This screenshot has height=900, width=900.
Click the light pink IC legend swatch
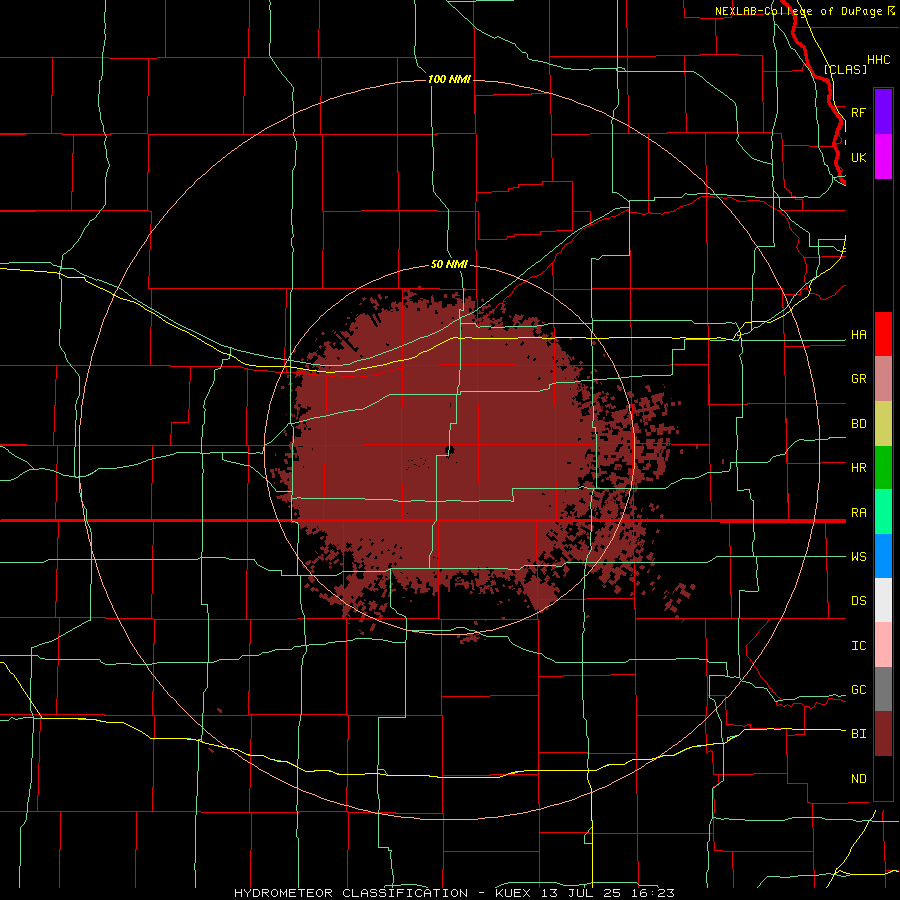click(x=883, y=645)
